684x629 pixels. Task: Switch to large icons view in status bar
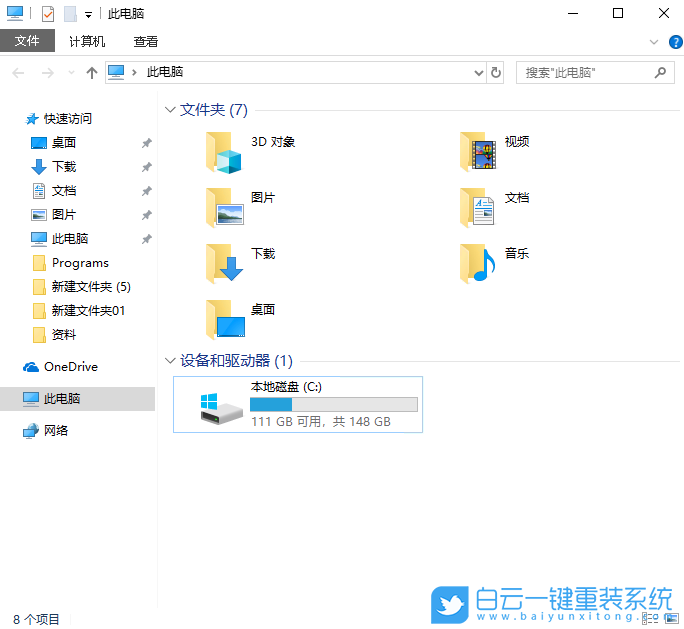[672, 618]
